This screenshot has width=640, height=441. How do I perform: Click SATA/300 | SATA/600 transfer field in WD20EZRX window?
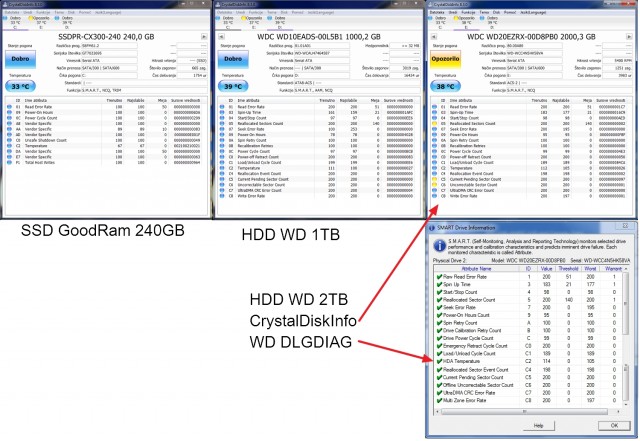534,68
